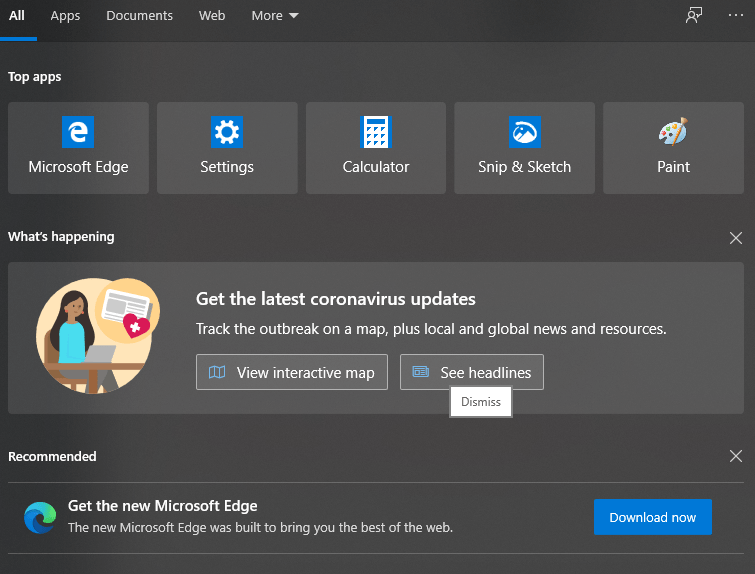Click View interactive map button
The width and height of the screenshot is (755, 574).
(291, 372)
